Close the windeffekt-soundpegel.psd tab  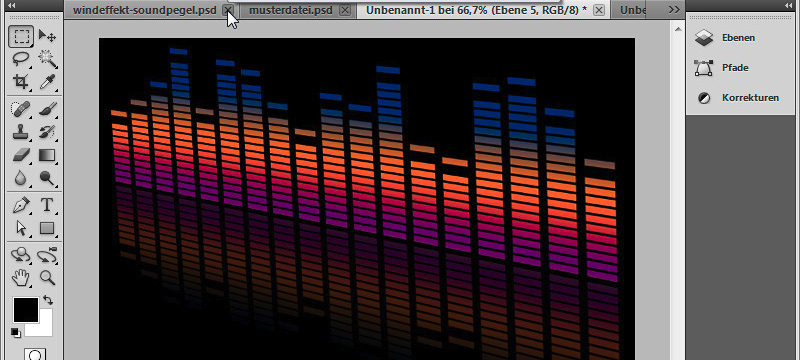(229, 10)
